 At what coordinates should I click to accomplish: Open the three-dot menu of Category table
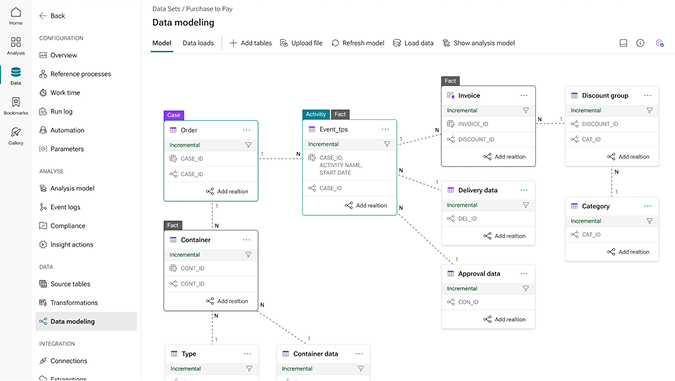[647, 206]
